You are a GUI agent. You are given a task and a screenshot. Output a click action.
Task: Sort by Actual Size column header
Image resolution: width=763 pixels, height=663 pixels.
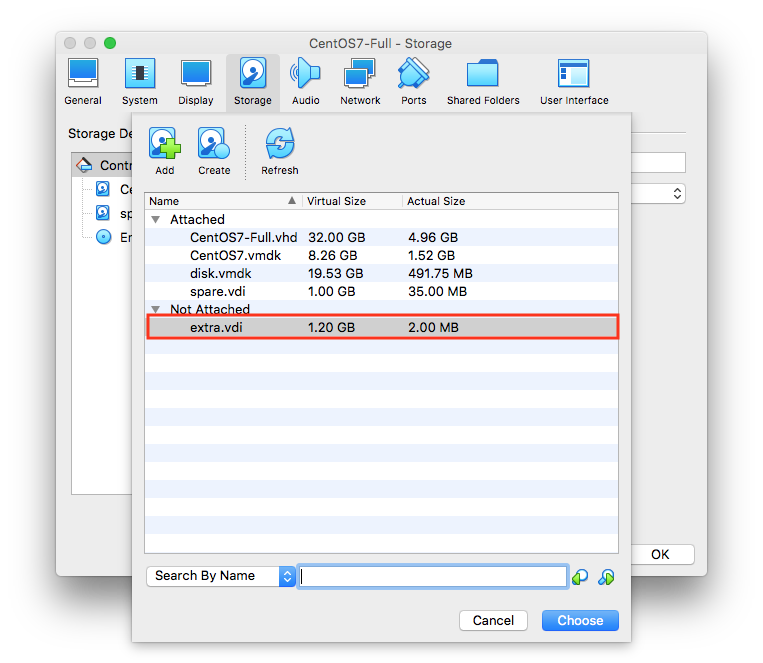click(x=510, y=201)
